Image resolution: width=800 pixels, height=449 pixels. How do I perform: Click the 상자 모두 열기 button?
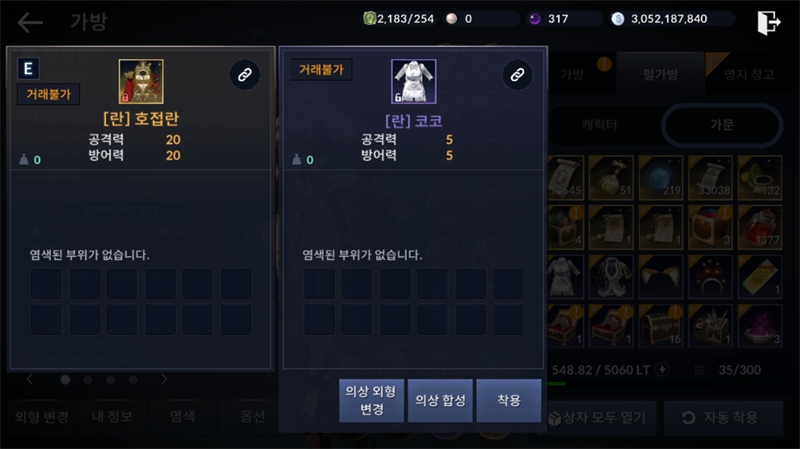click(x=597, y=418)
